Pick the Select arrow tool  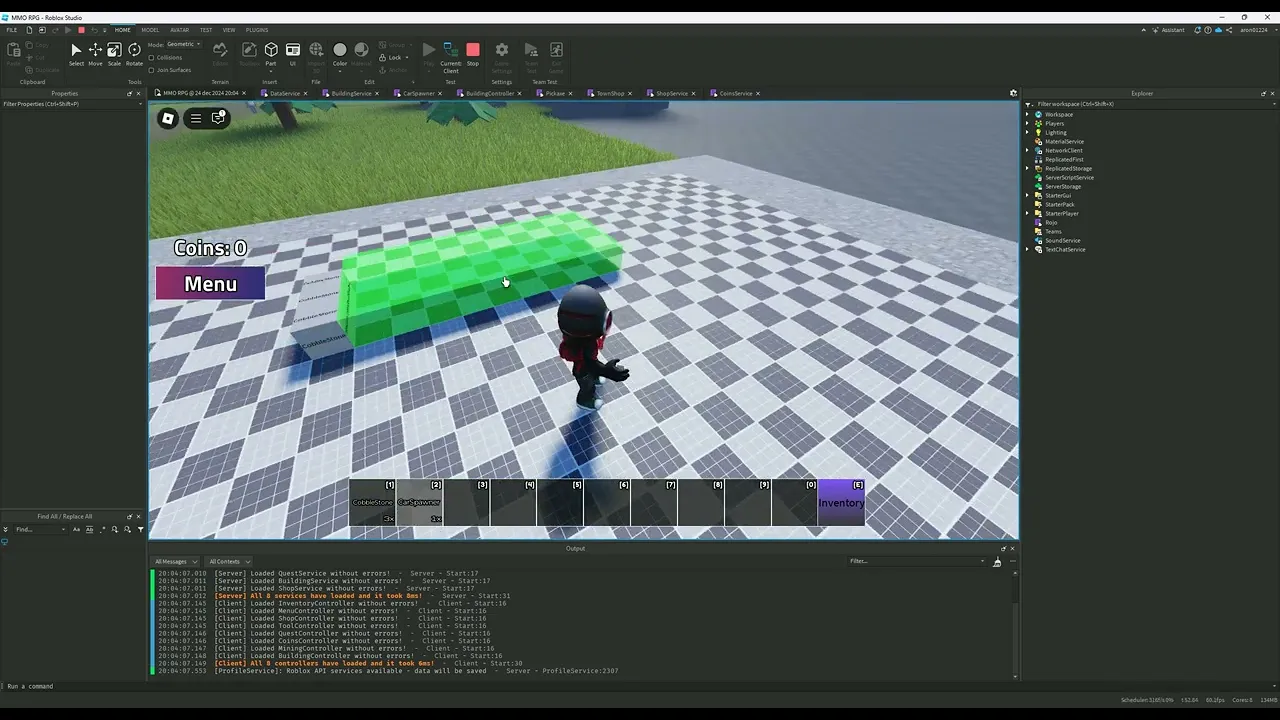tap(76, 54)
